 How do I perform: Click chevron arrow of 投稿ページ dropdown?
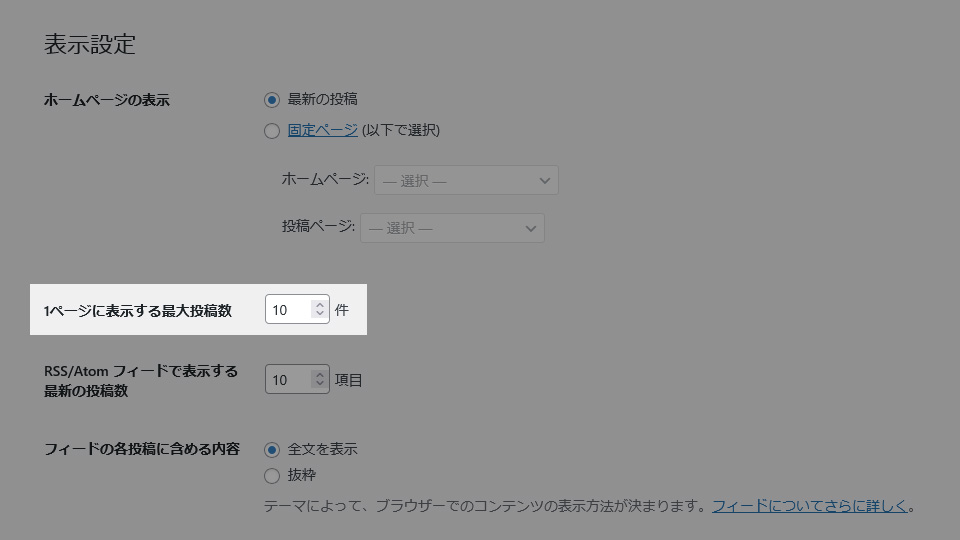(530, 228)
